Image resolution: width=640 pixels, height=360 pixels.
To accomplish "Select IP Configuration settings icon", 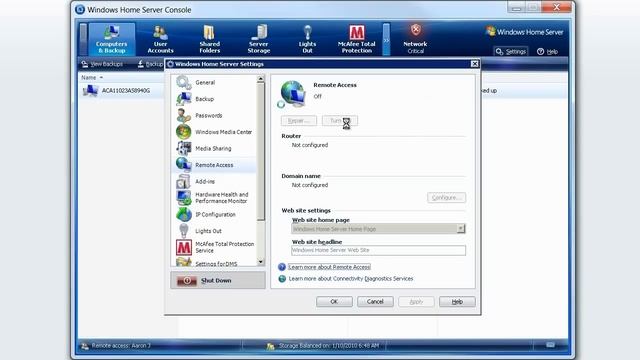I will click(x=184, y=214).
